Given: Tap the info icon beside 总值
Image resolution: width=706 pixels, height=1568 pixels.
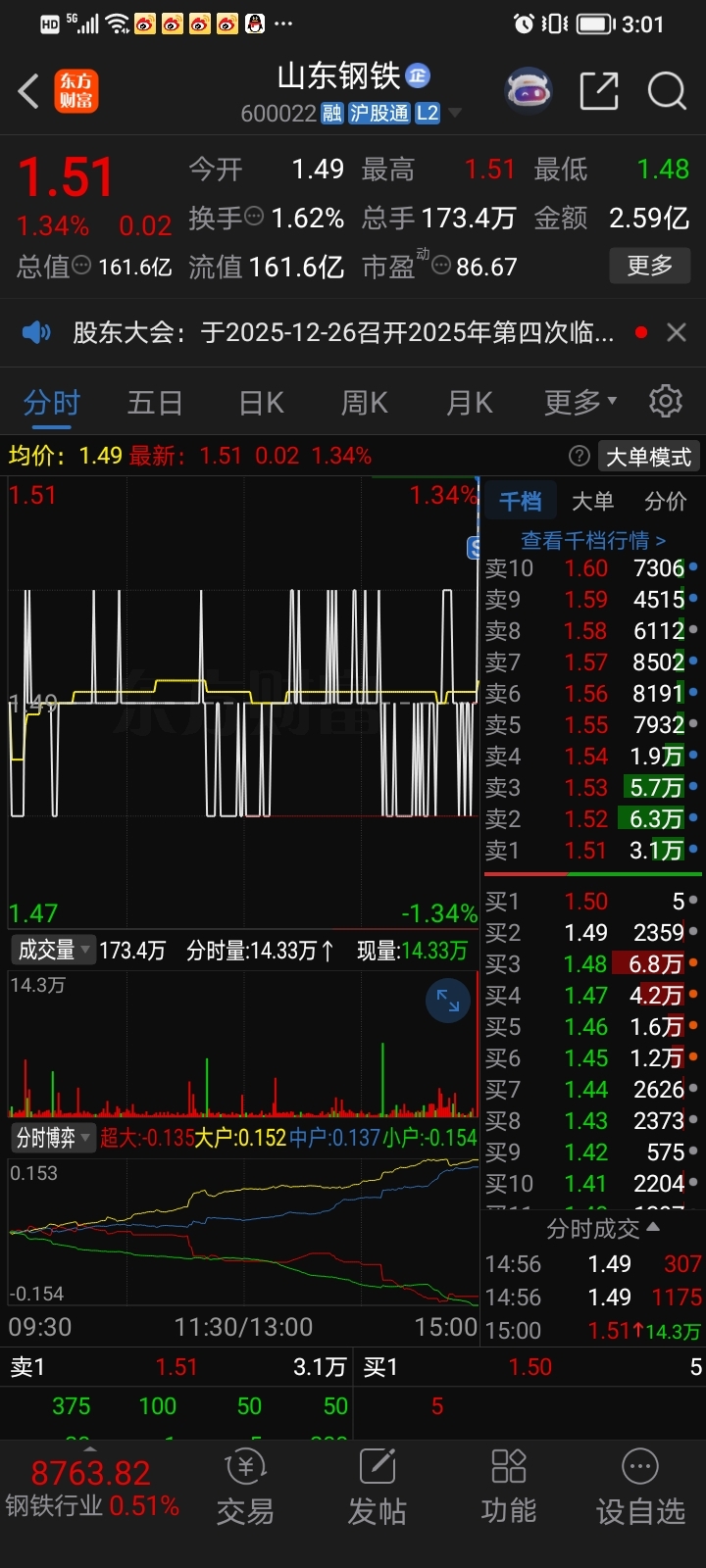Looking at the screenshot, I should point(82,266).
